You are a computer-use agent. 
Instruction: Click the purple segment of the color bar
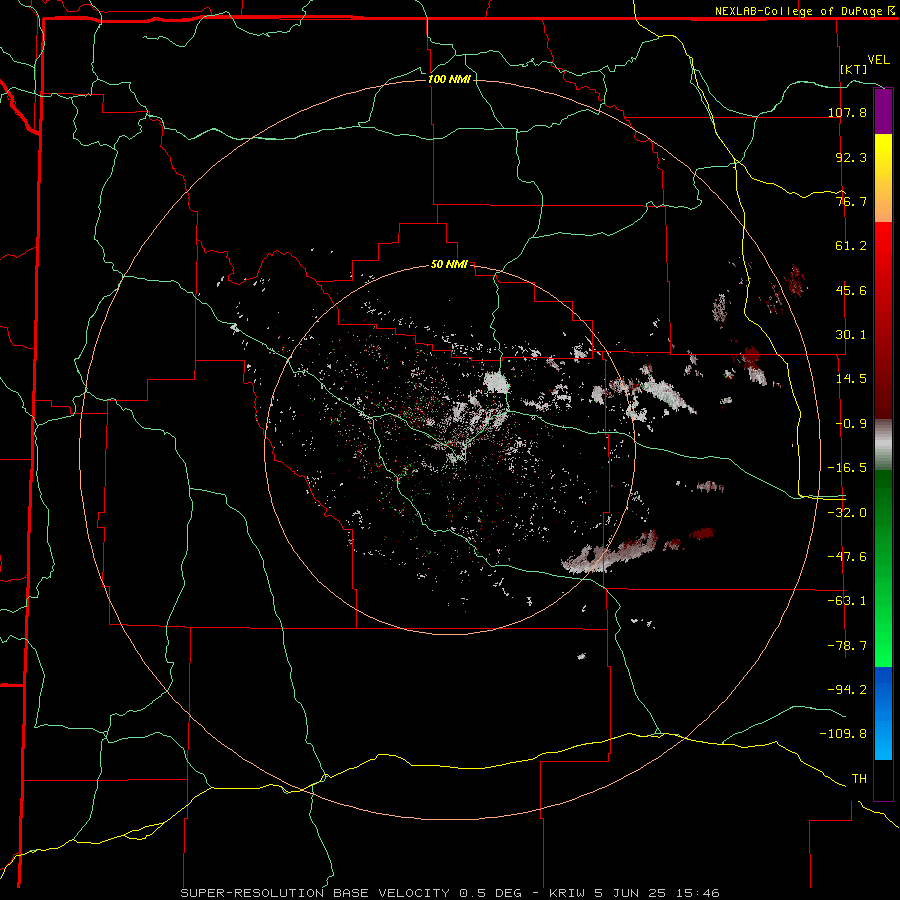click(x=883, y=111)
